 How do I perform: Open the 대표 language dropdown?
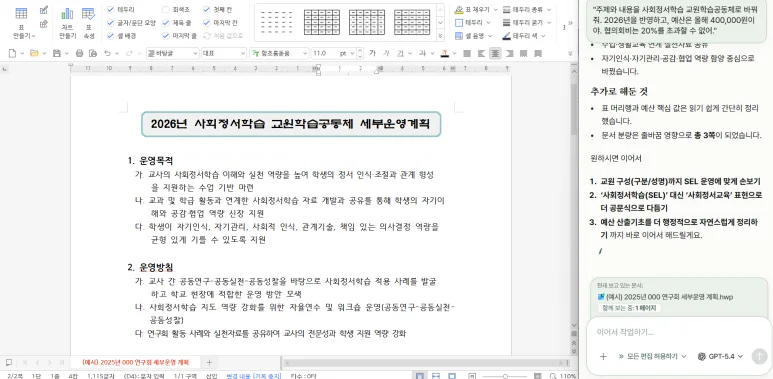(224, 53)
